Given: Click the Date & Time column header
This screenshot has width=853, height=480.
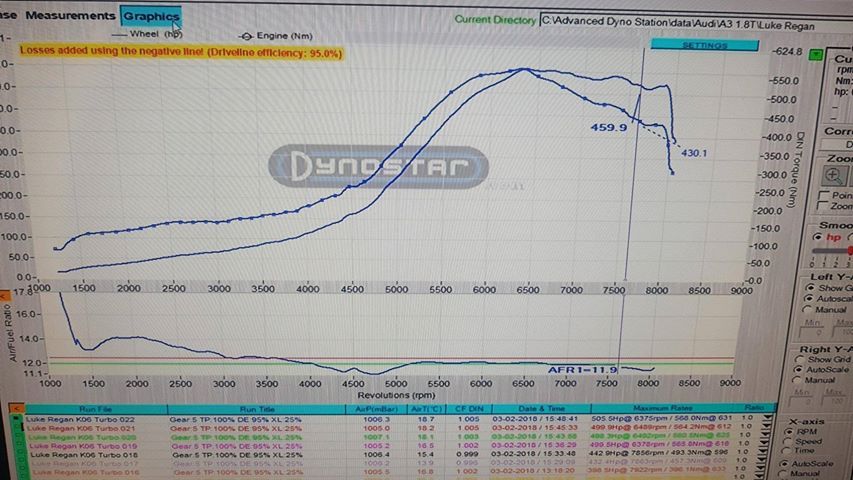Looking at the screenshot, I should tap(542, 408).
